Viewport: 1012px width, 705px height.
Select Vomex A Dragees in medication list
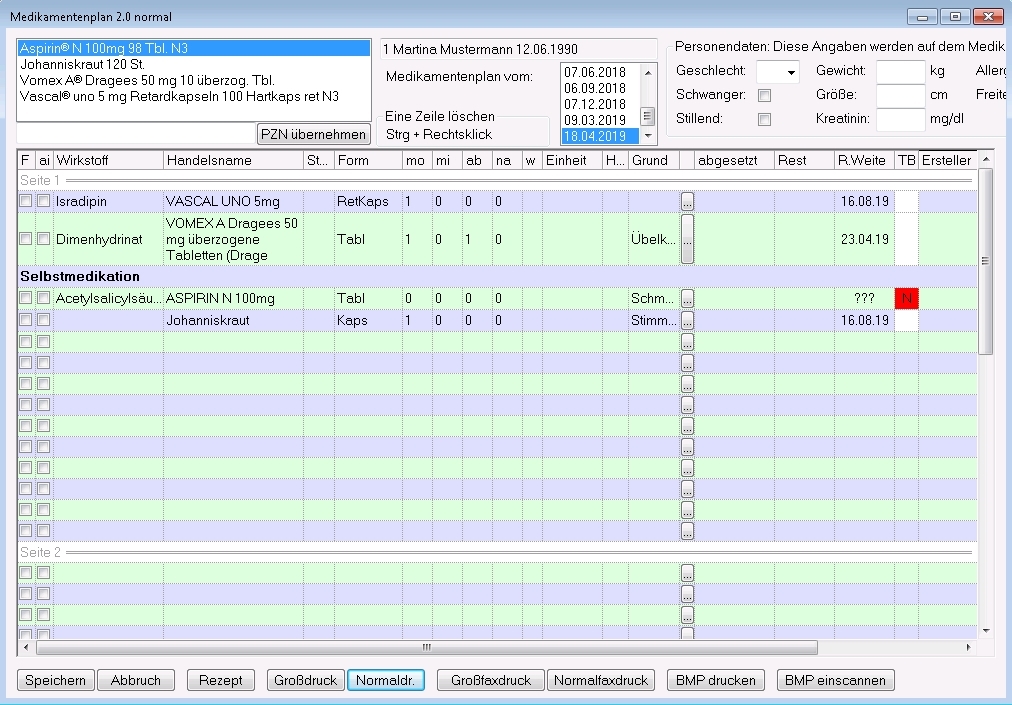click(194, 81)
